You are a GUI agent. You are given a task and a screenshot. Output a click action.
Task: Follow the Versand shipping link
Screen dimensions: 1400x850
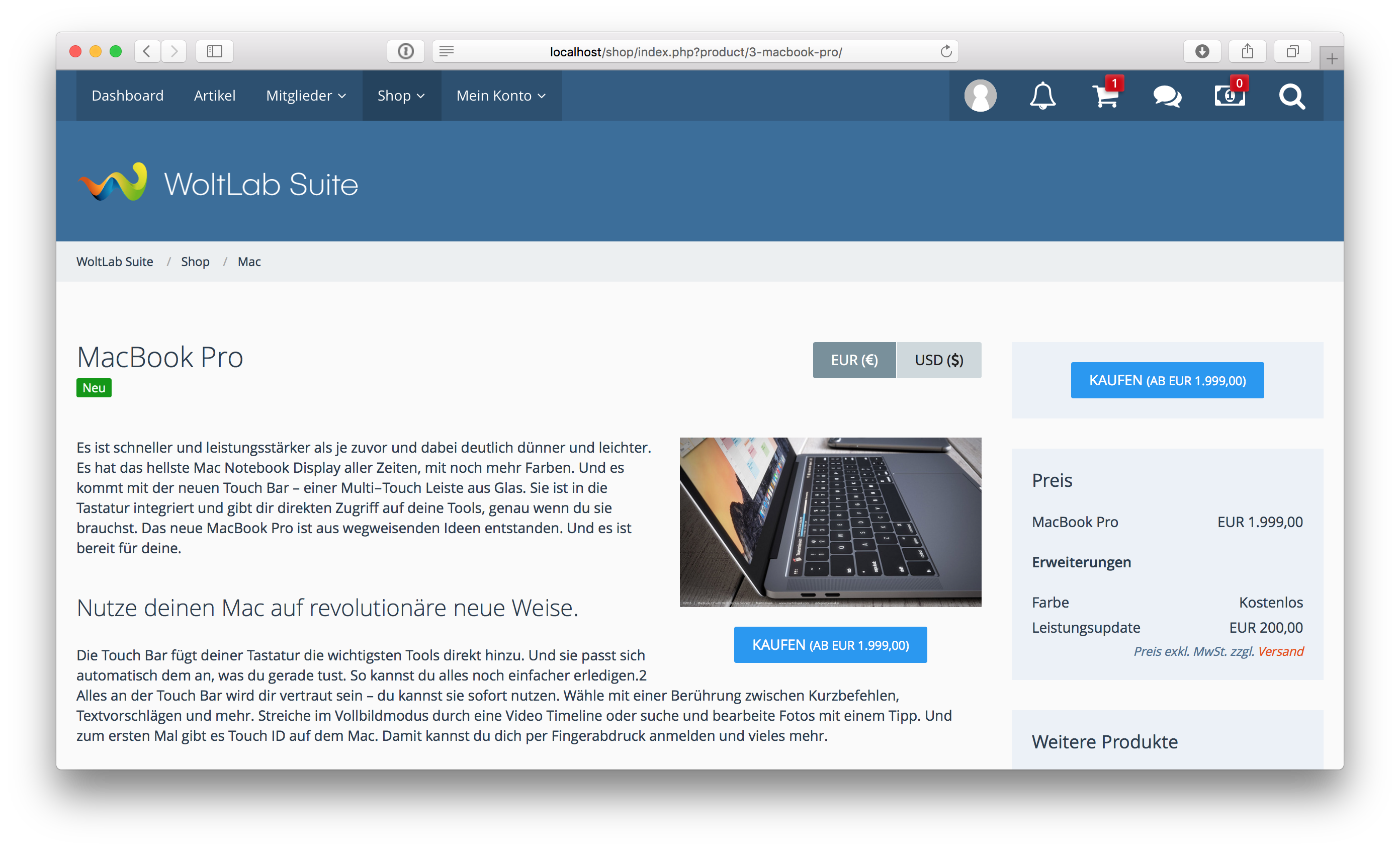click(x=1281, y=651)
